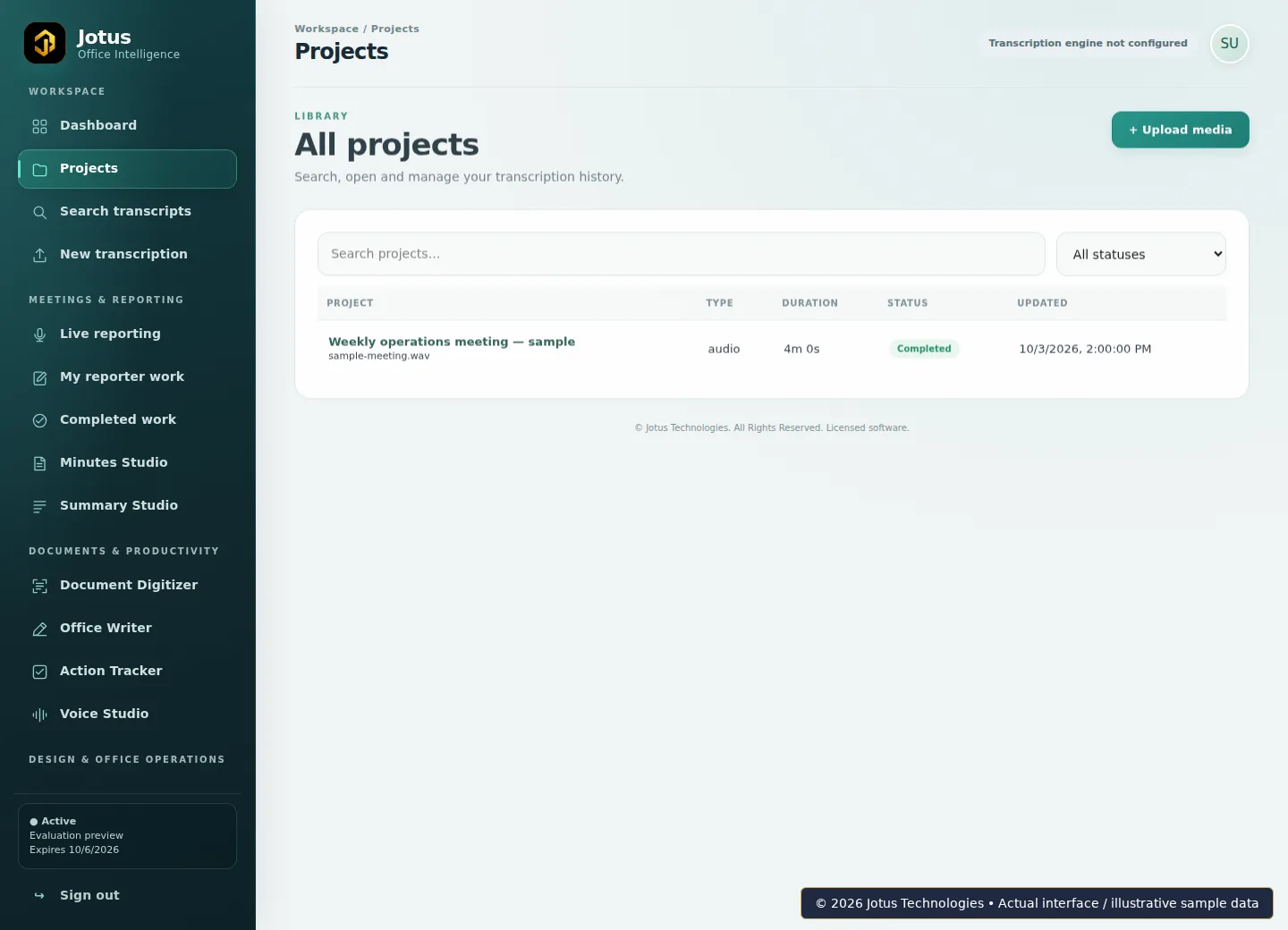1288x930 pixels.
Task: Open the All statuses dropdown
Action: tap(1141, 254)
